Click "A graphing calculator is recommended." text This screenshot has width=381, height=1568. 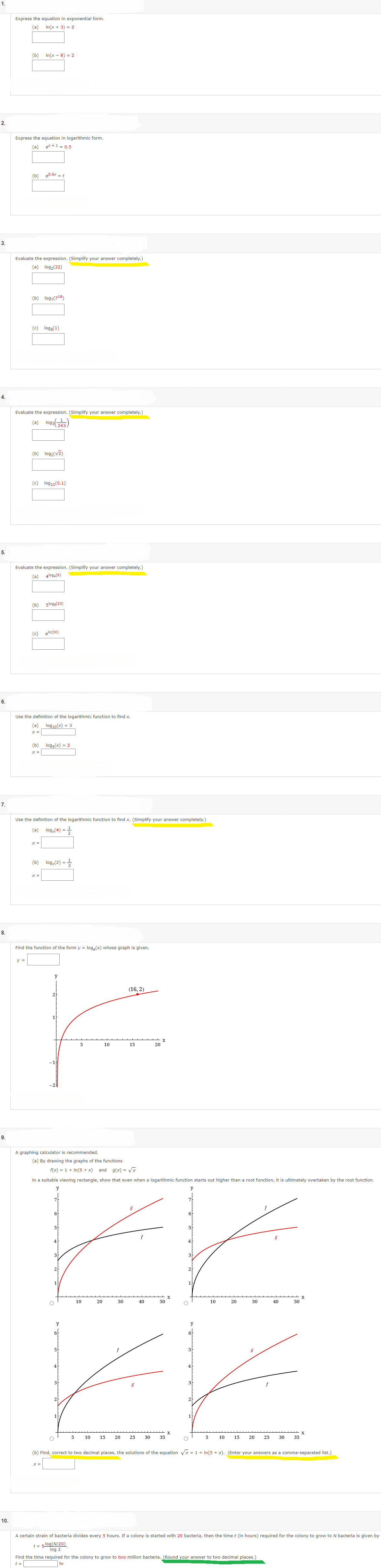57,1152
